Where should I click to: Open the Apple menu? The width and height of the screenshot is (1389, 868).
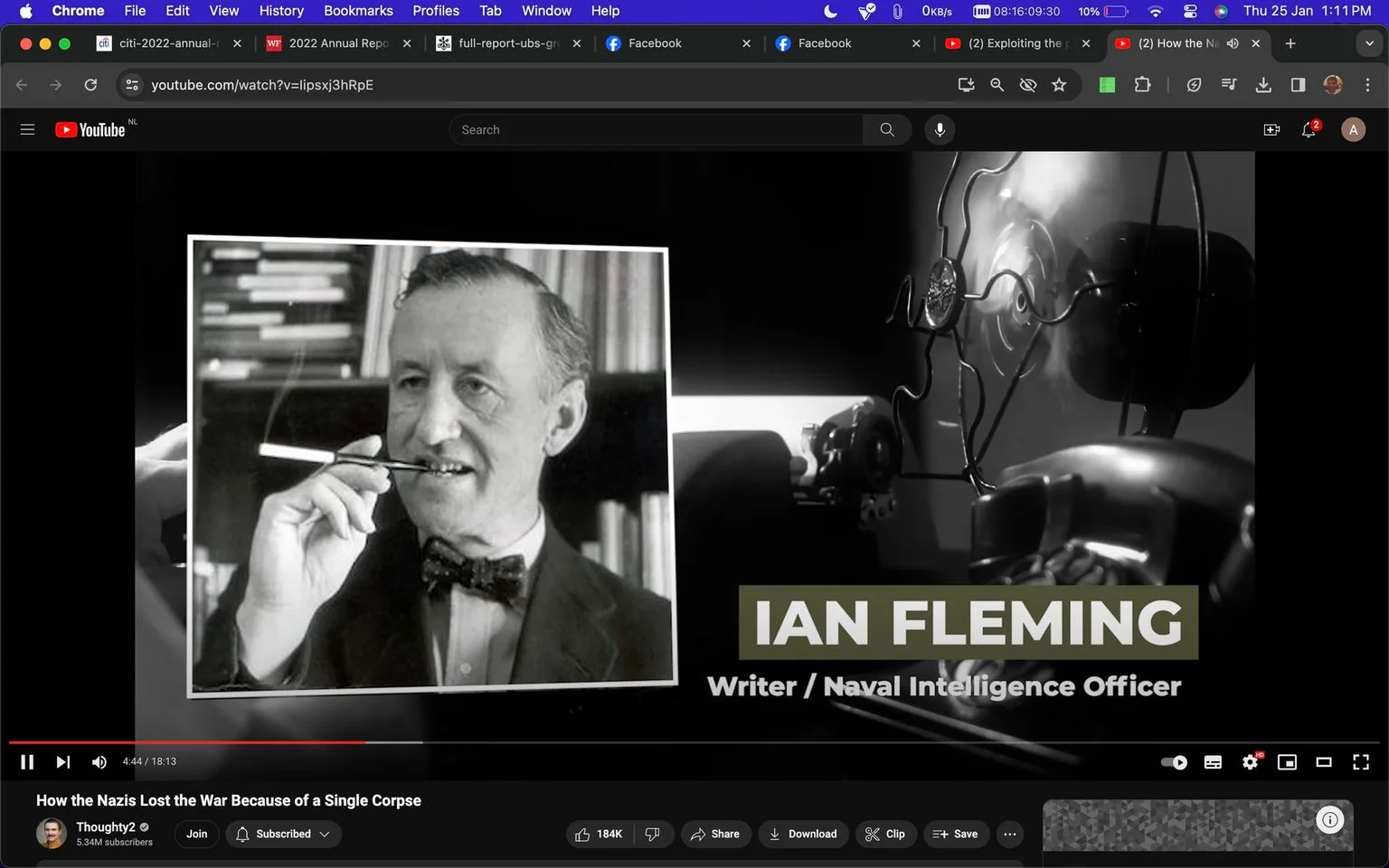25,11
